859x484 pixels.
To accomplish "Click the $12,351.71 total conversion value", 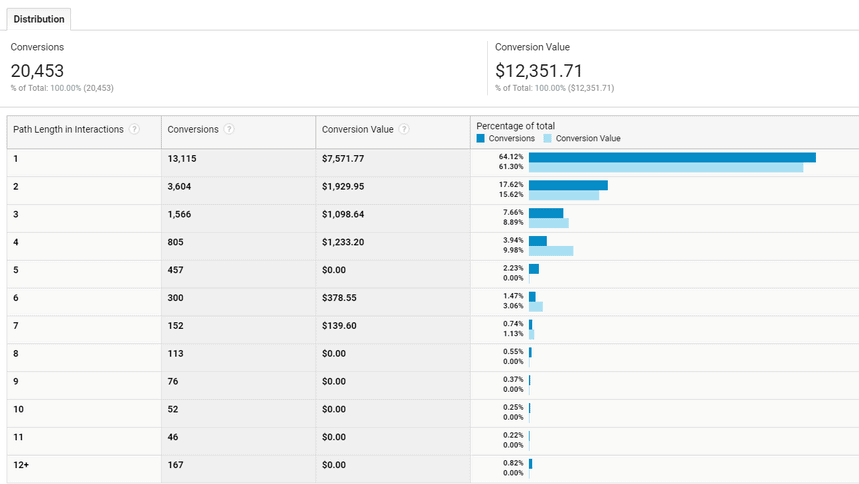I will [x=539, y=71].
